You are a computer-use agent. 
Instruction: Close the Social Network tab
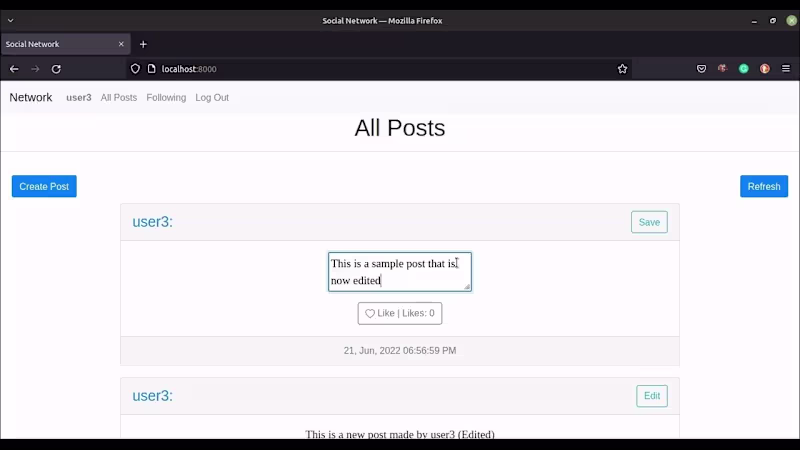pos(121,44)
